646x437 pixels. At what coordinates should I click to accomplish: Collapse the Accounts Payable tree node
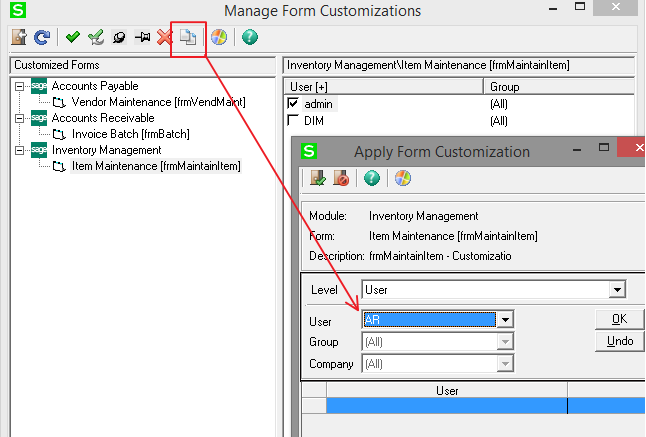point(20,87)
